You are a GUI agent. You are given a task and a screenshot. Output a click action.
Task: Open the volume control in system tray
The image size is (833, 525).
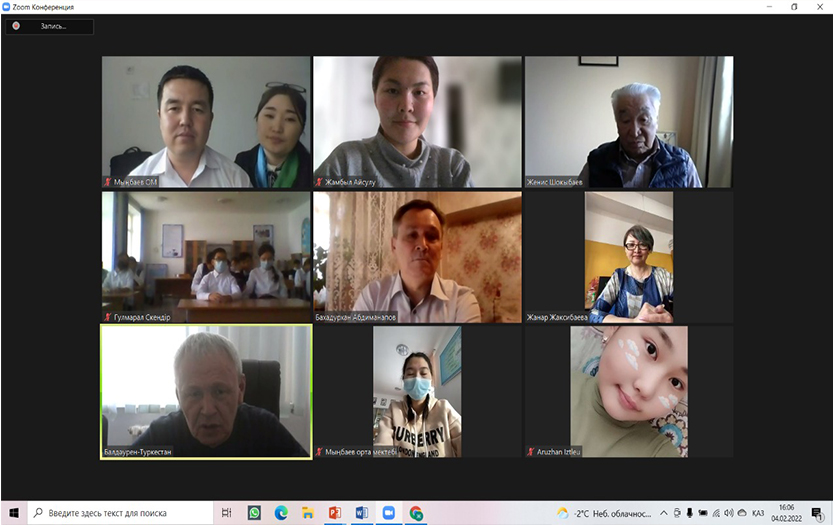[x=728, y=513]
